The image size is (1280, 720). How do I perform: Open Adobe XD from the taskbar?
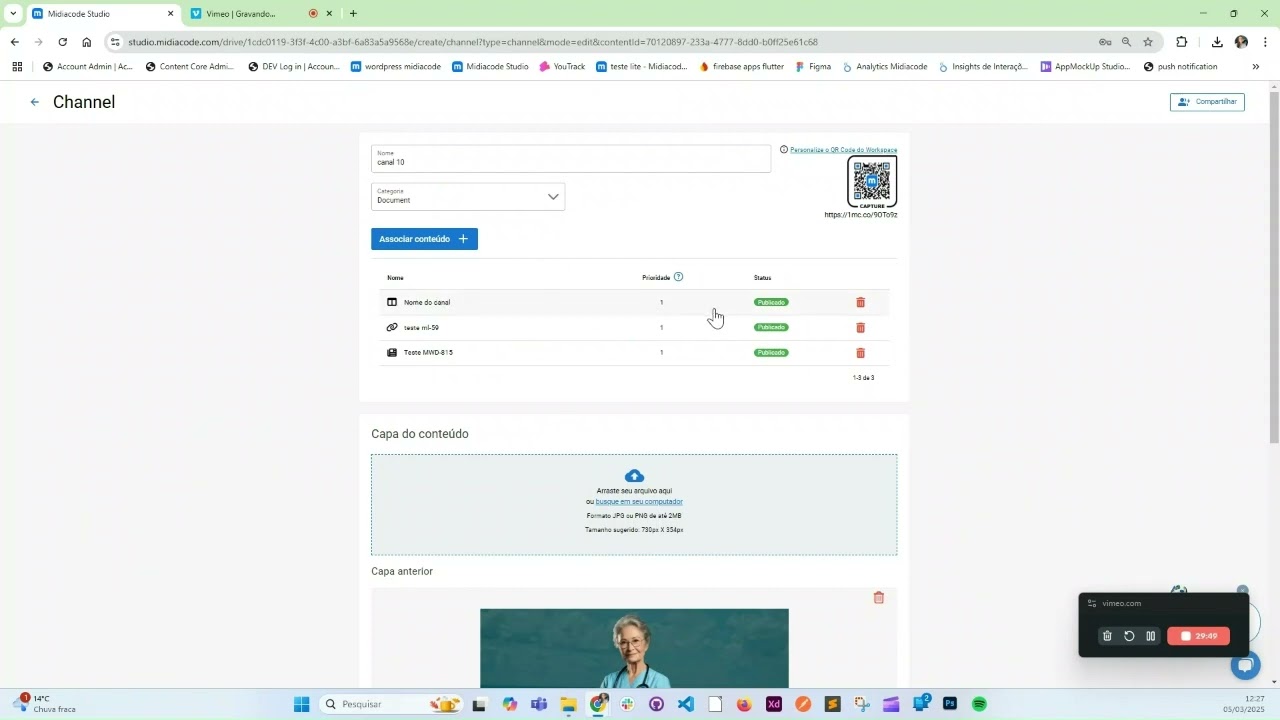773,704
